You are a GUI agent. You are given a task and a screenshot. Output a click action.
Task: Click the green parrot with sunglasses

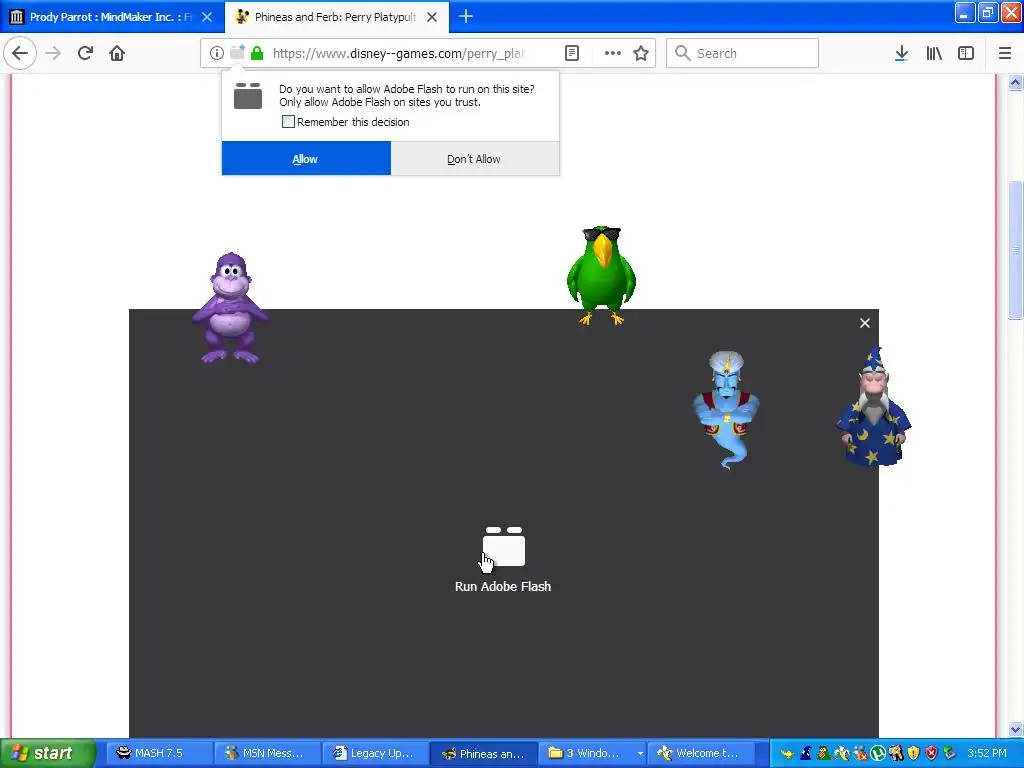pos(601,276)
